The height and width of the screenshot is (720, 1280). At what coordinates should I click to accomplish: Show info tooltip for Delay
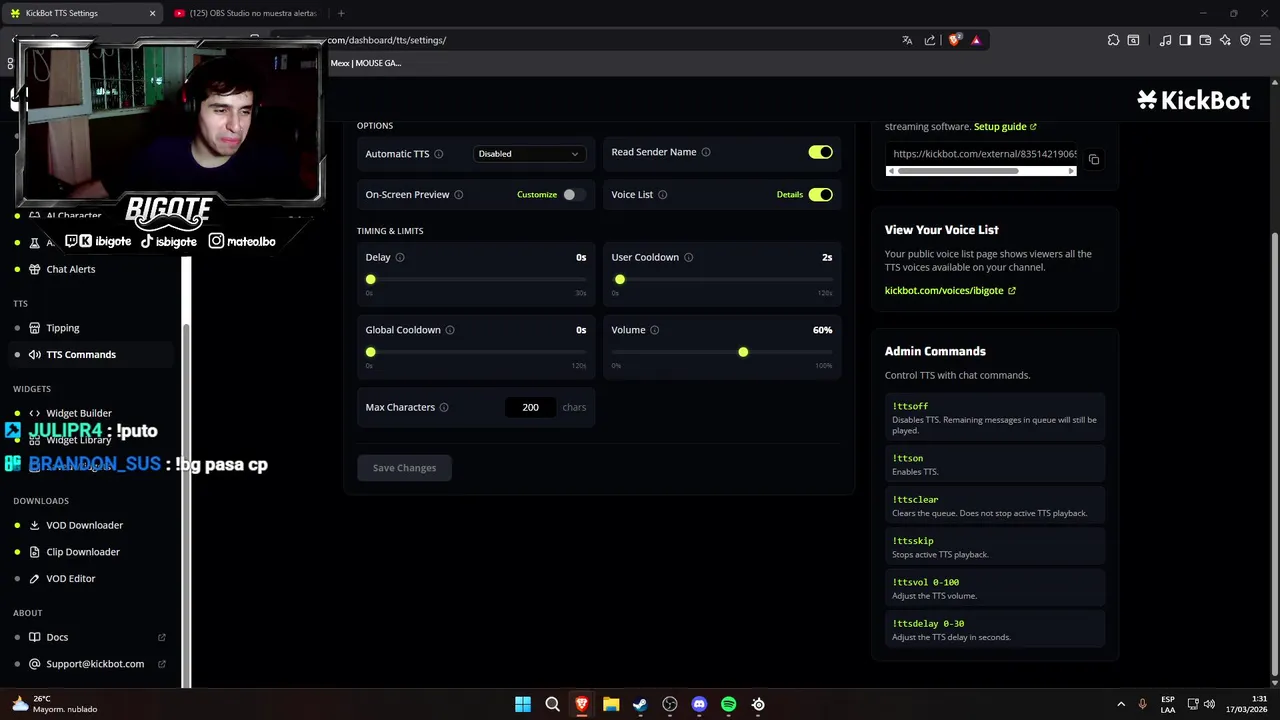[400, 257]
